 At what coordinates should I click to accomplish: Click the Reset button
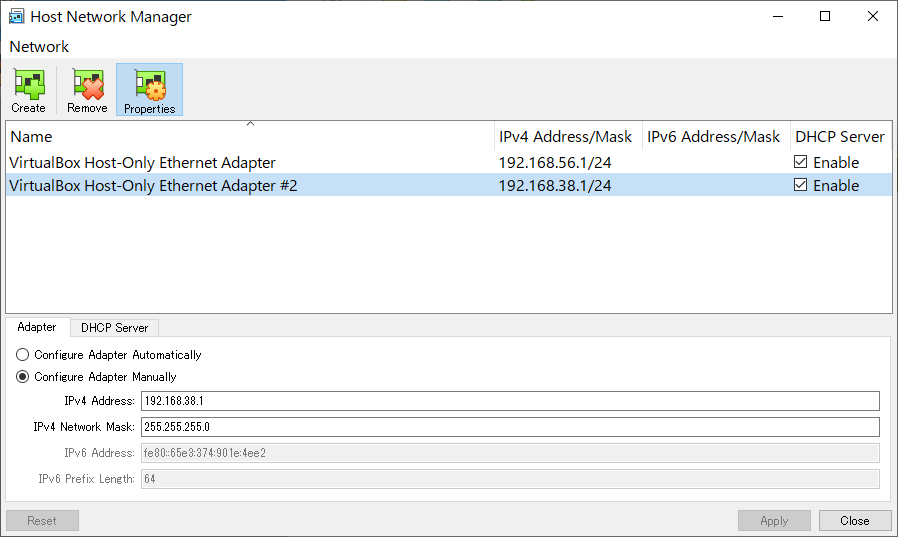click(x=42, y=521)
